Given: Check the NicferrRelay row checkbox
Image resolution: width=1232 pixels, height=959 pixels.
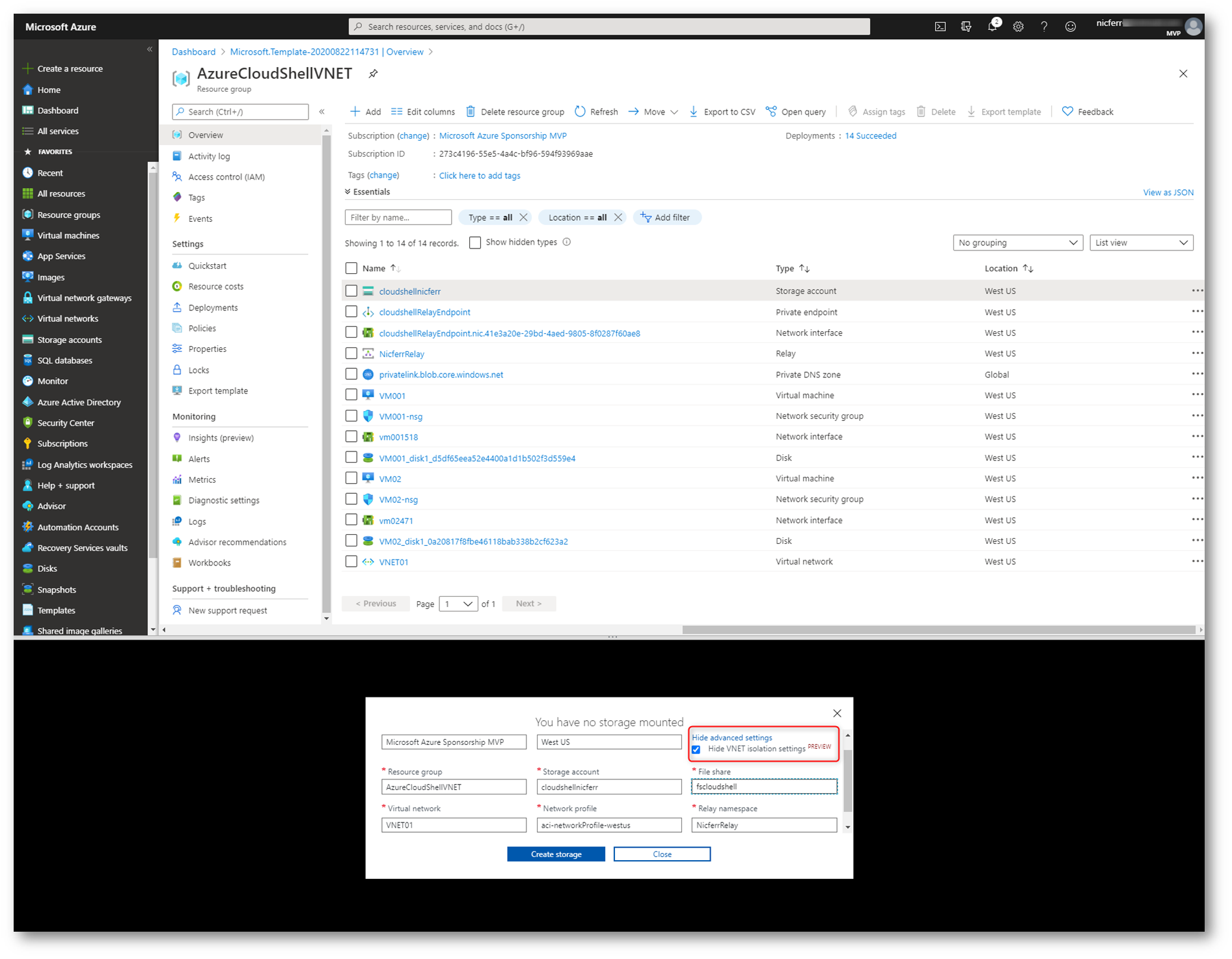Looking at the screenshot, I should [351, 353].
